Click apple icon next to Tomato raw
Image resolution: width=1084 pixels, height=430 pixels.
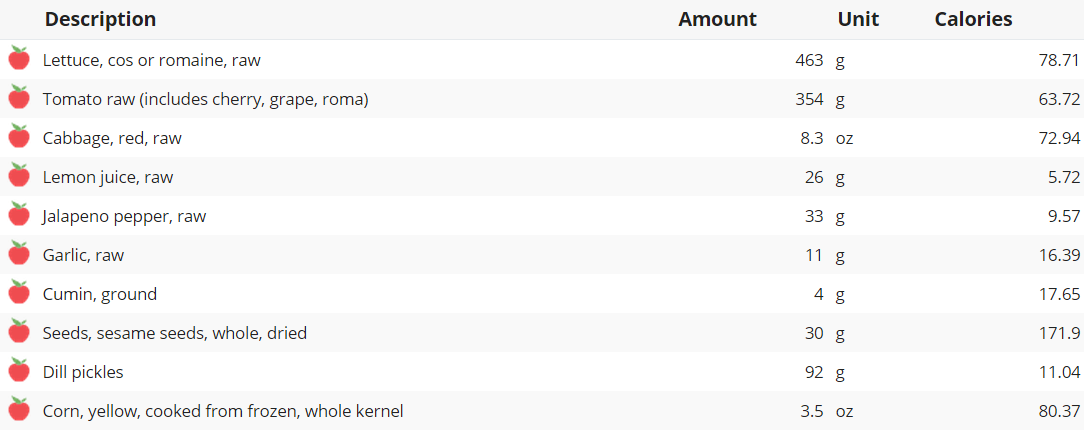(x=19, y=98)
